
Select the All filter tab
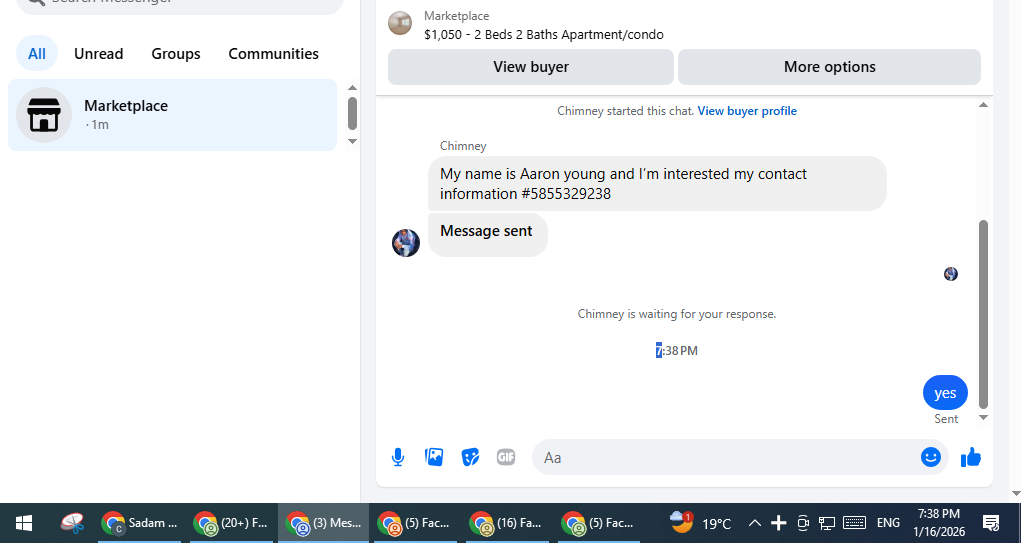point(36,53)
